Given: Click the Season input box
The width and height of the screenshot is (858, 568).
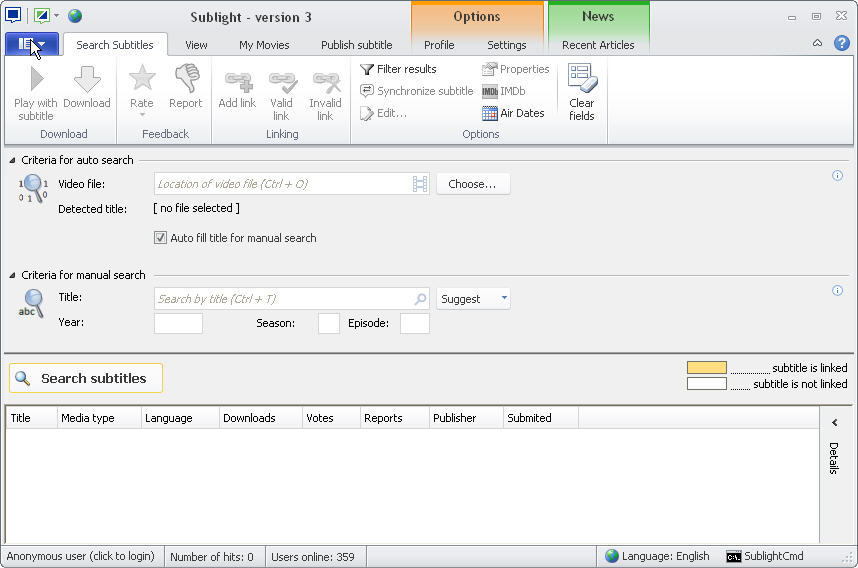Looking at the screenshot, I should coord(329,323).
